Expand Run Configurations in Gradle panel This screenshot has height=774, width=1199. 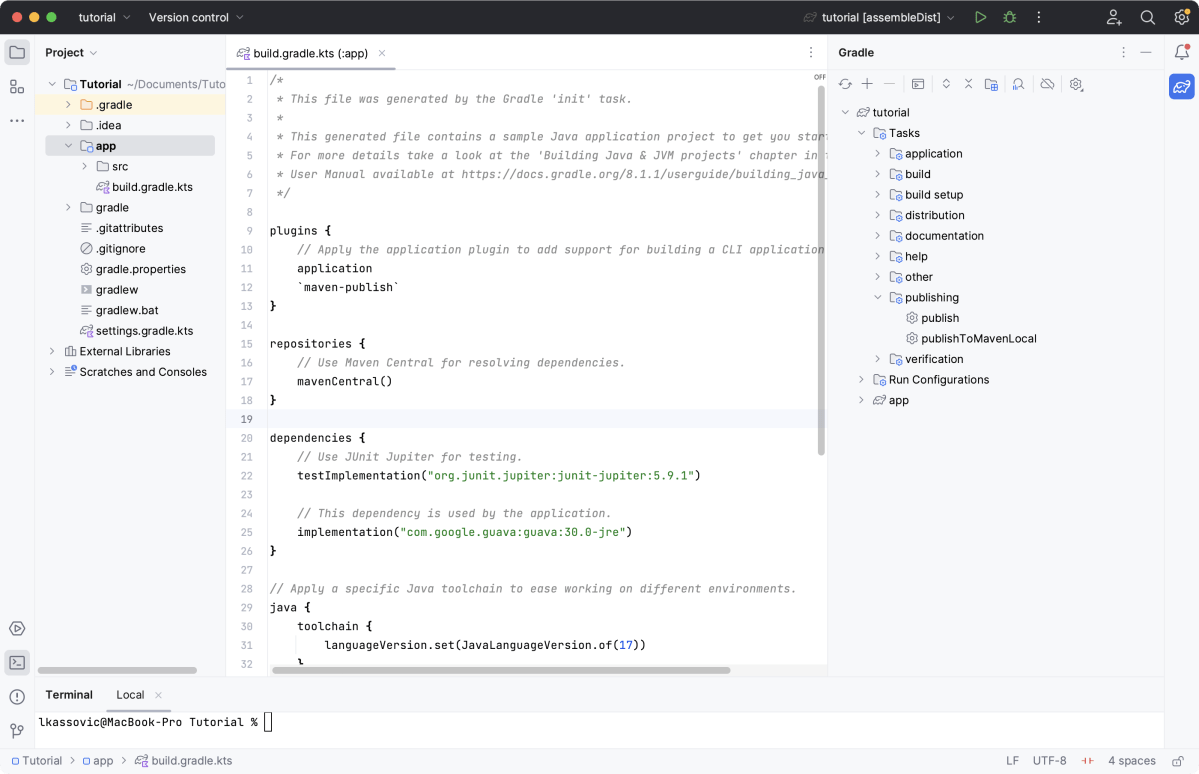click(x=861, y=380)
